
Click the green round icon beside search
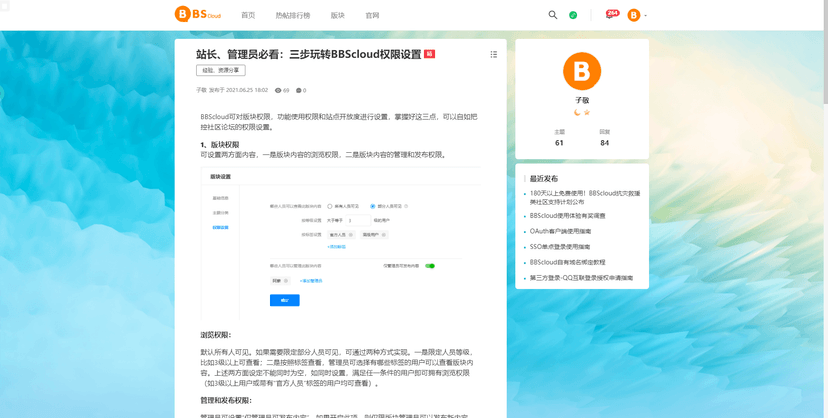coord(573,15)
